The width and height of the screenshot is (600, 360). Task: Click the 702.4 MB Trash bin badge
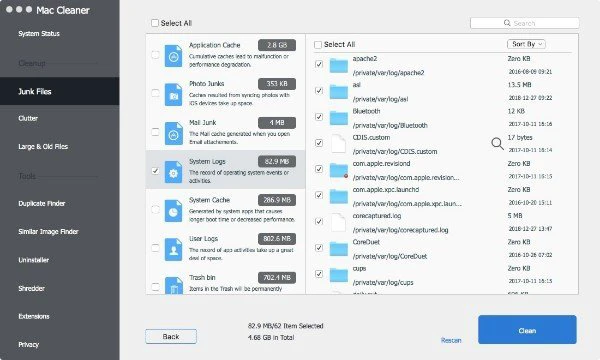277,278
